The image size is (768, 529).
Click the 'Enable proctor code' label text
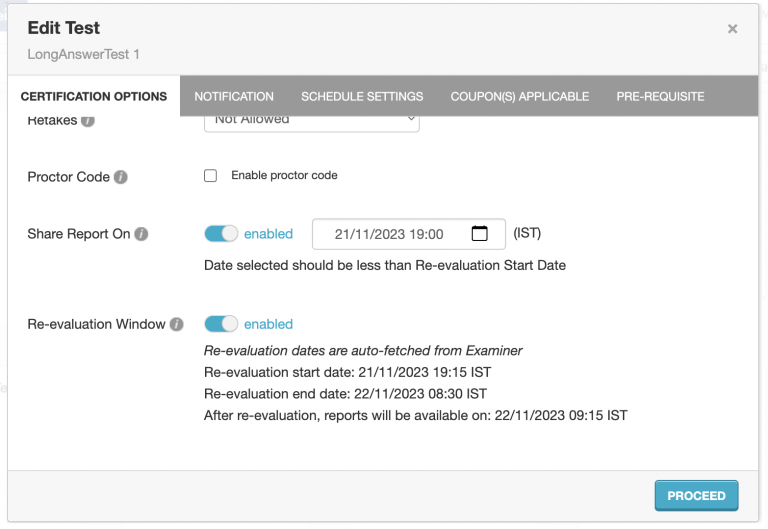284,176
